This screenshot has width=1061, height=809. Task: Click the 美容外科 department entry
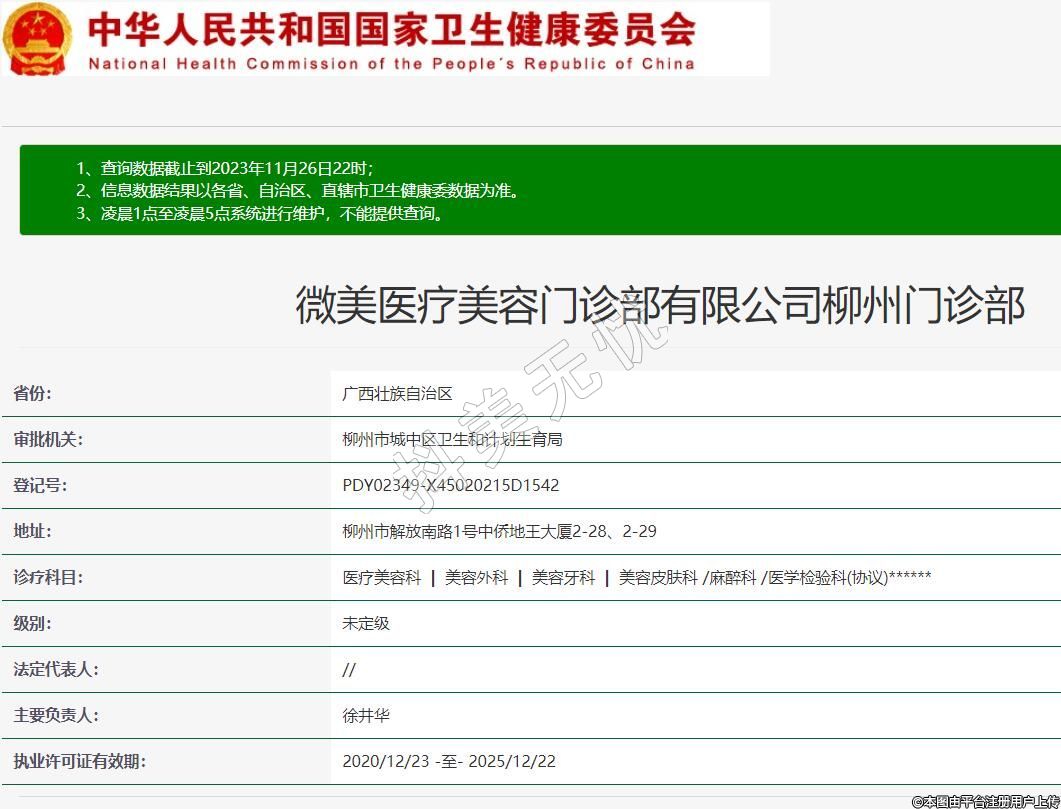476,577
